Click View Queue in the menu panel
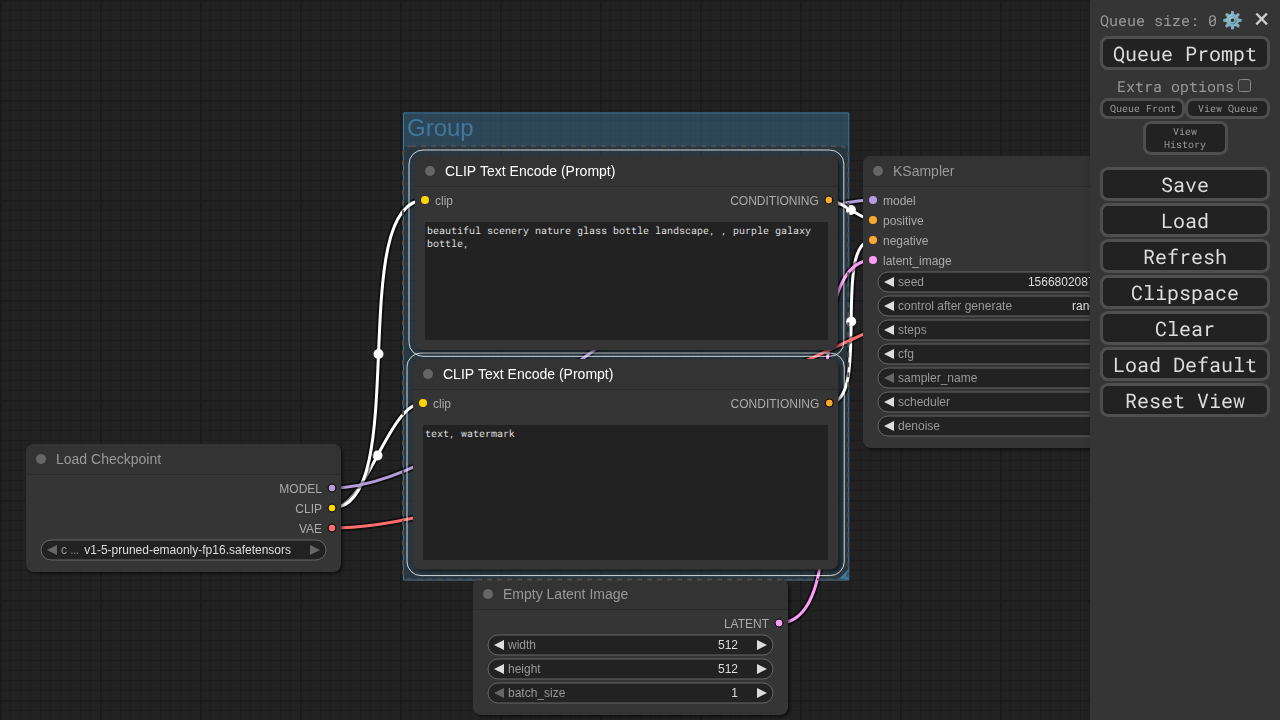 point(1227,109)
